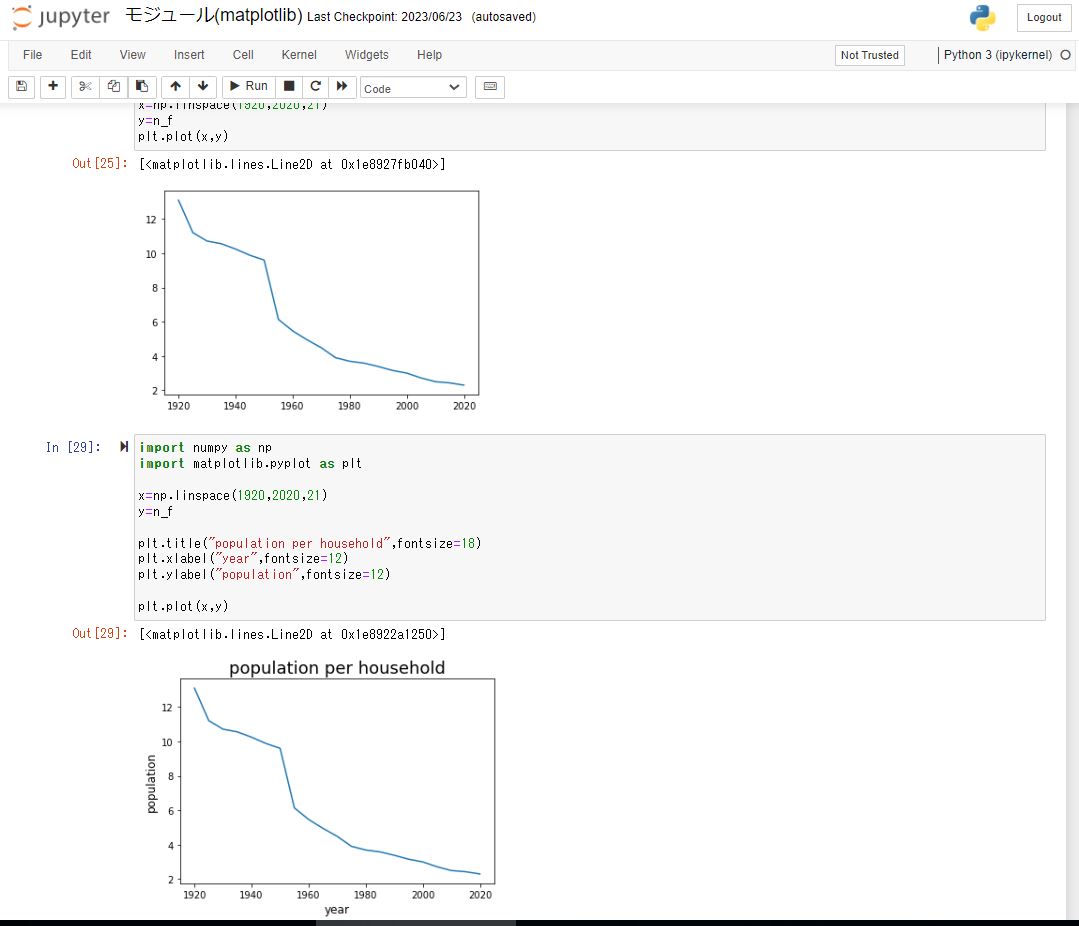Click the Not Trusted button
Viewport: 1079px width, 926px height.
[869, 55]
